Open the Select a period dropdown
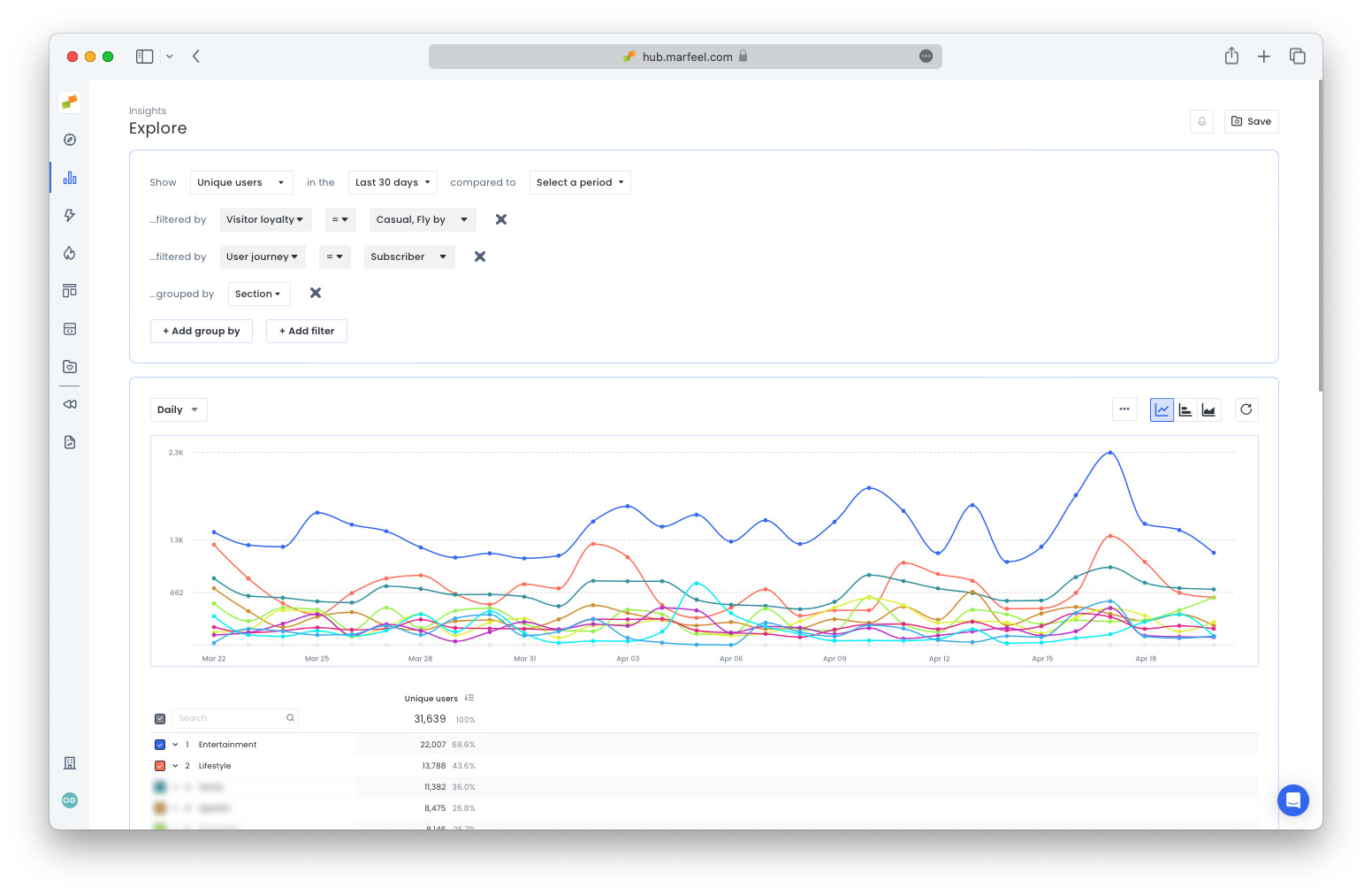Viewport: 1372px width, 895px height. 579,182
